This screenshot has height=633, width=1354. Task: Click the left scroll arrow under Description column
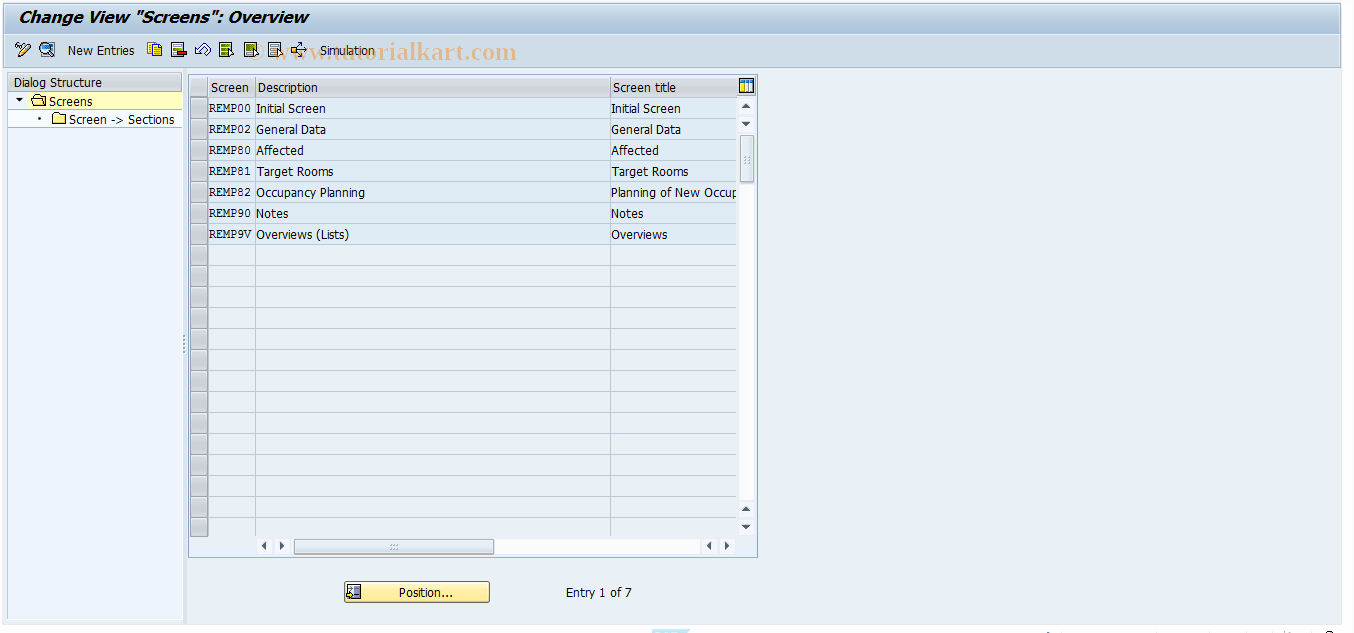pyautogui.click(x=265, y=546)
